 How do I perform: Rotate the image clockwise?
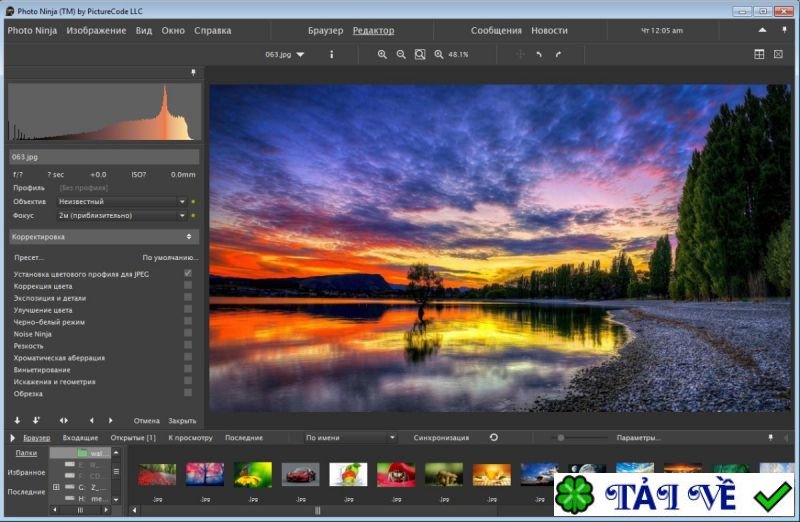click(558, 54)
